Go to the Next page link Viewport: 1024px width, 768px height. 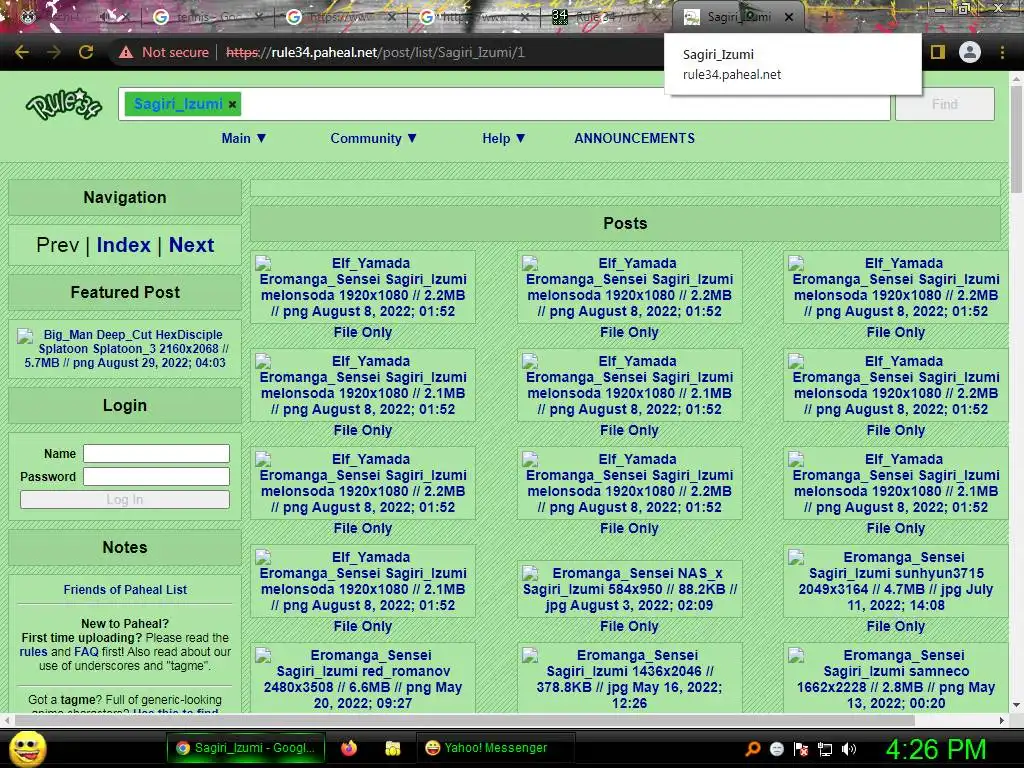click(191, 245)
